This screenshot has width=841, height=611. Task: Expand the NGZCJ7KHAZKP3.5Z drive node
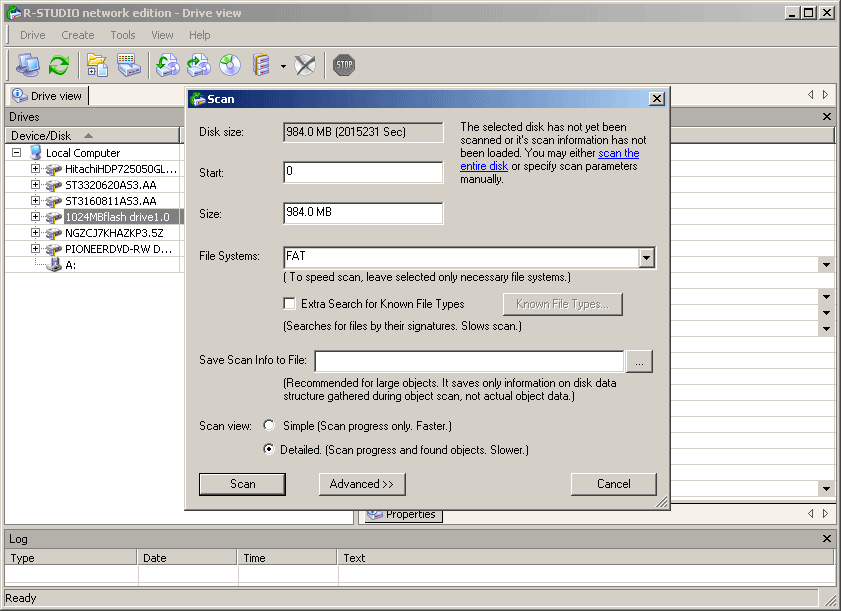point(35,233)
